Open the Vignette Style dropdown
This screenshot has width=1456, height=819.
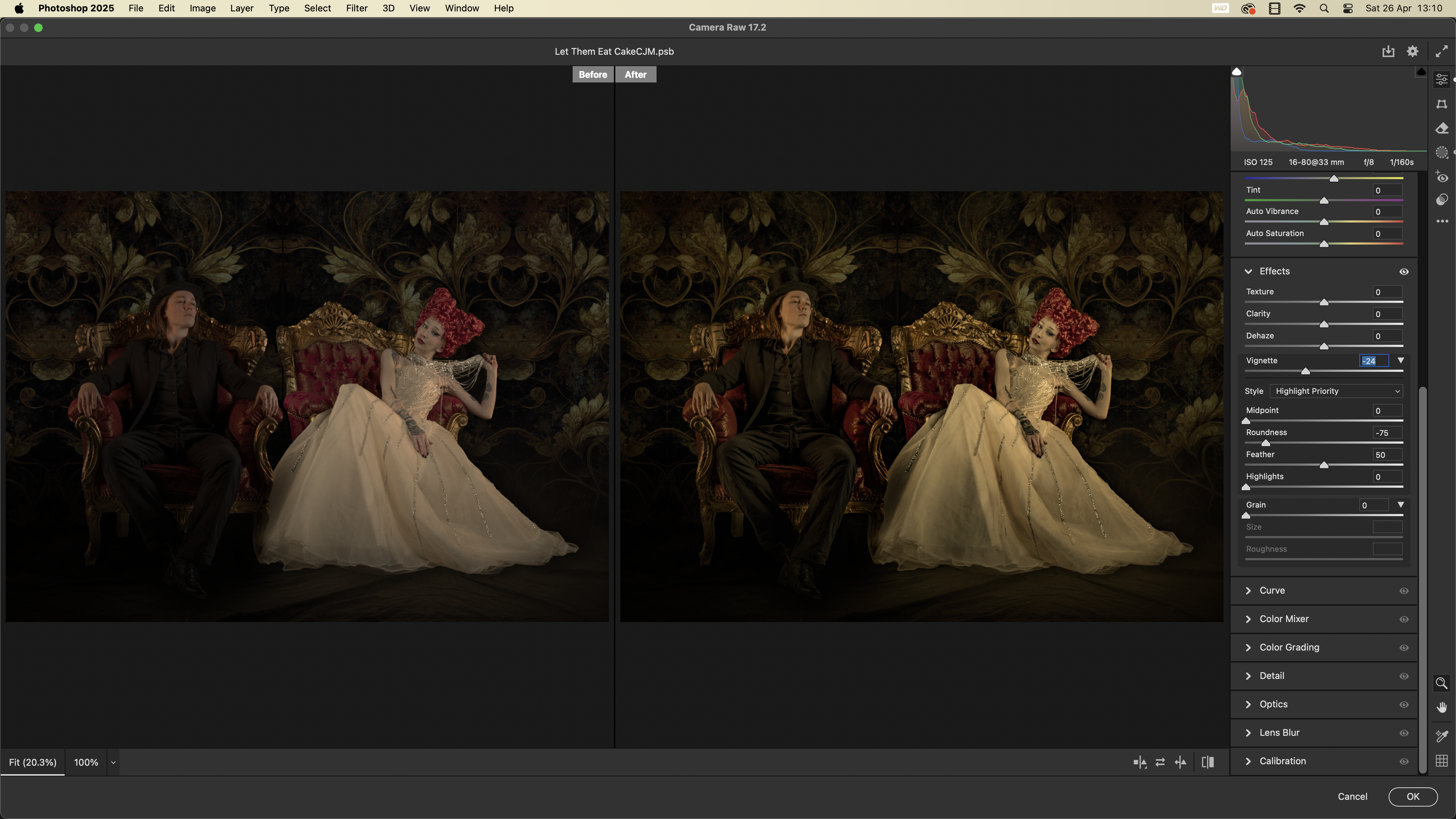point(1336,391)
